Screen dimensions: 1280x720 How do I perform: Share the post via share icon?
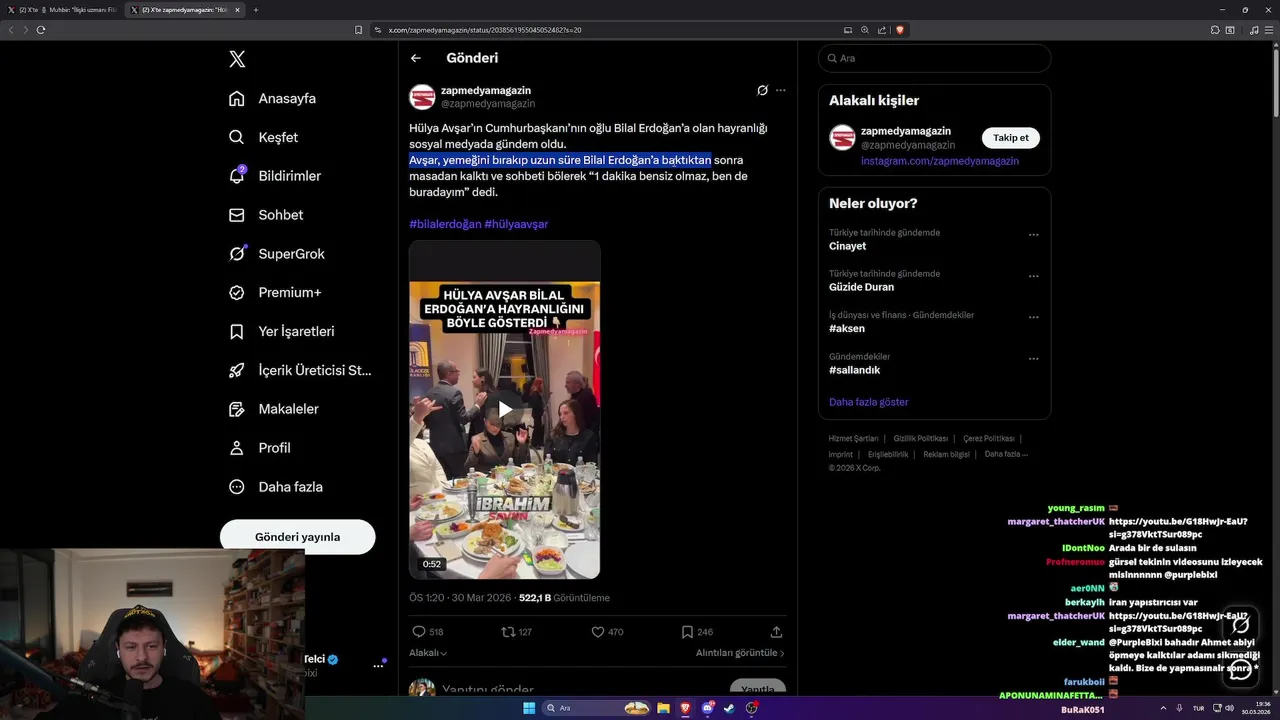[x=776, y=632]
